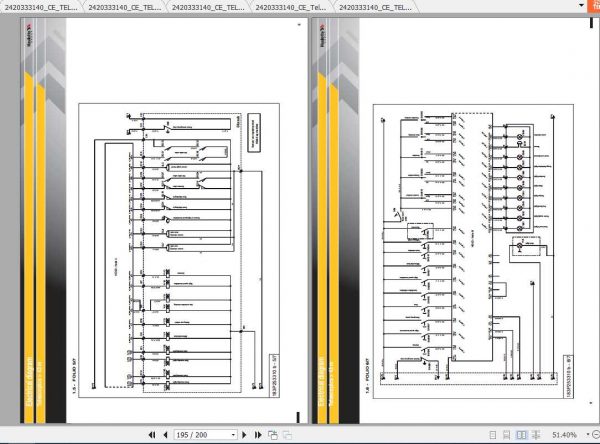Jump to the last page
600x444 pixels.
pos(258,435)
